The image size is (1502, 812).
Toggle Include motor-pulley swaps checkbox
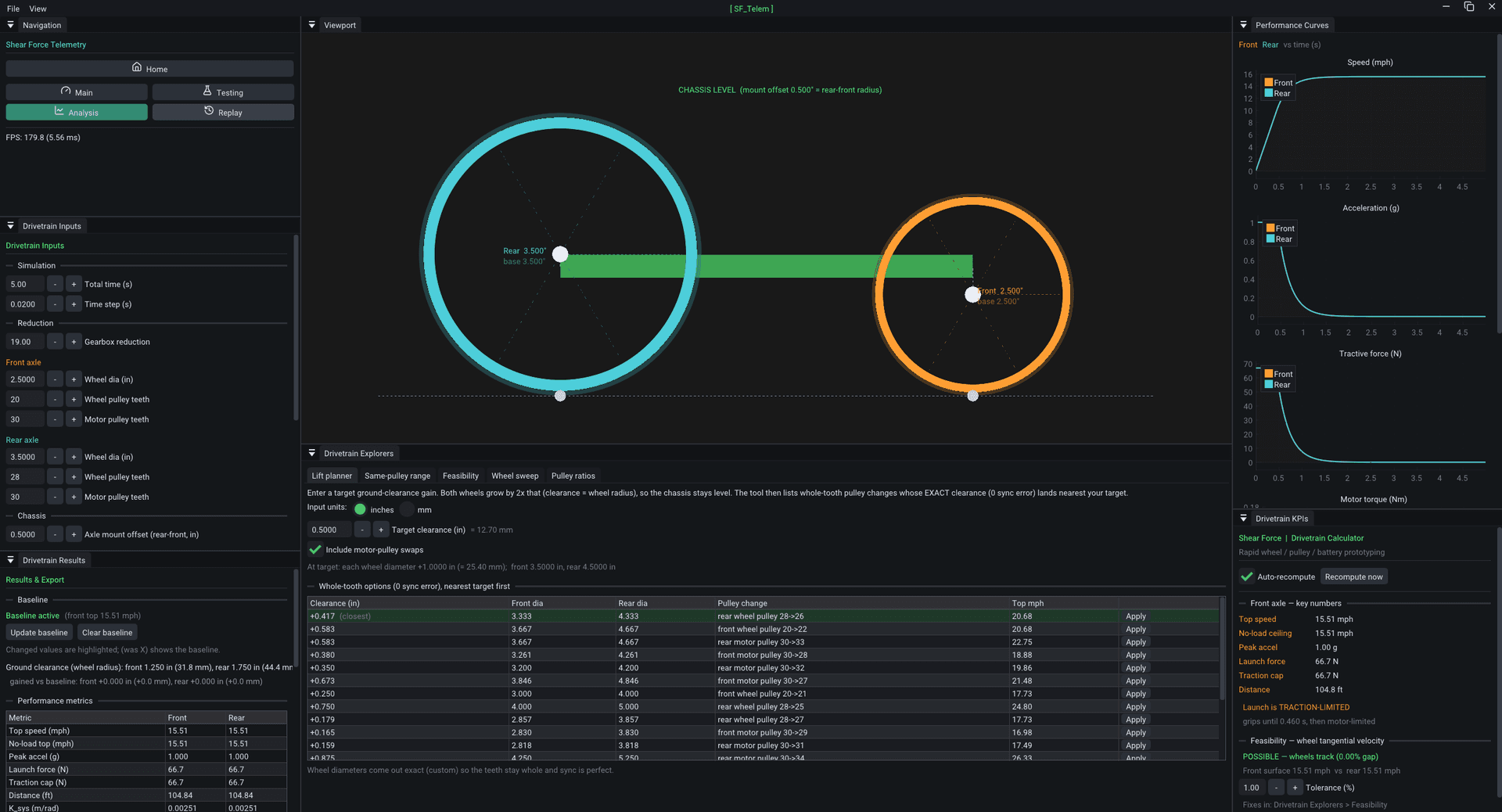tap(315, 550)
